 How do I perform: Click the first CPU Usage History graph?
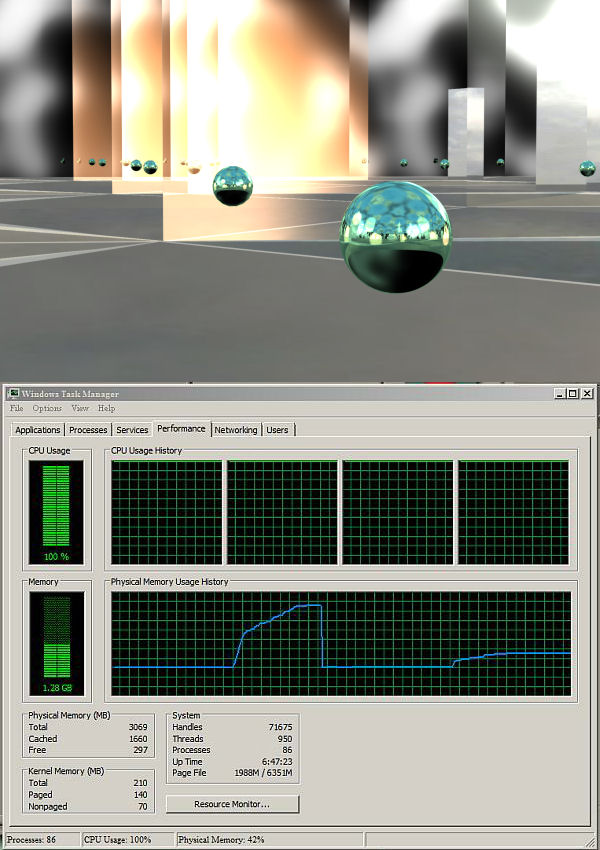pyautogui.click(x=166, y=512)
